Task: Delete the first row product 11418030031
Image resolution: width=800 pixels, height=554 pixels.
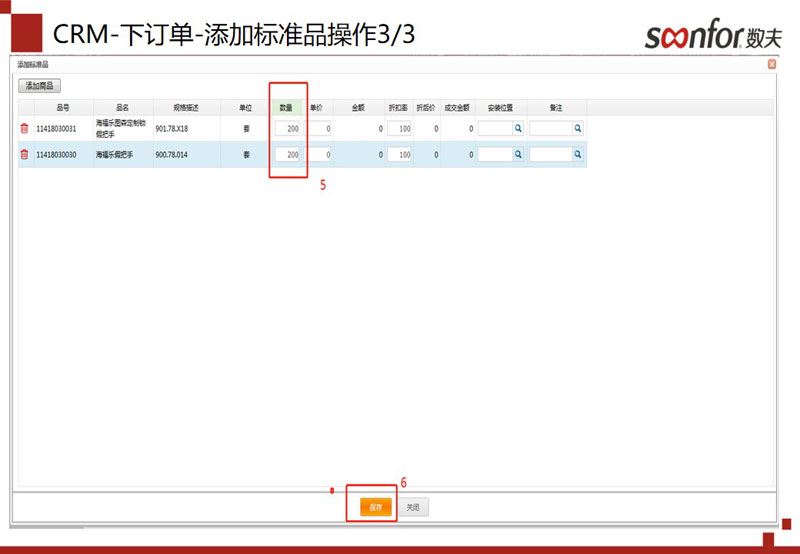Action: 24,128
